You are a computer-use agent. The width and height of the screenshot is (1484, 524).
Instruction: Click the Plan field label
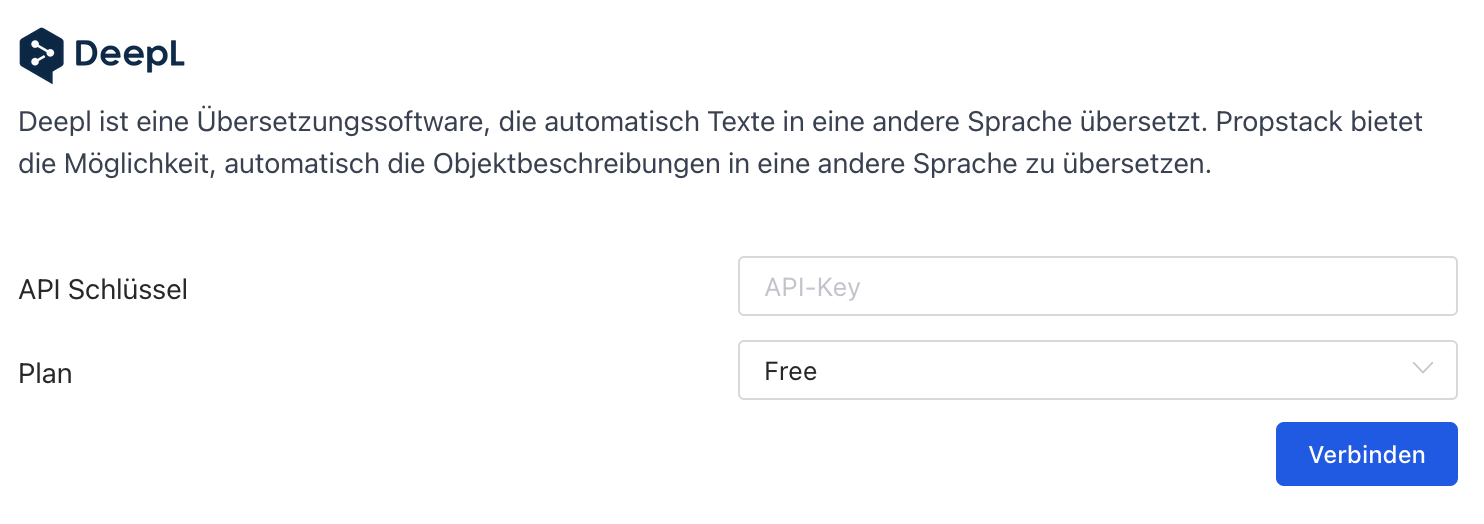click(45, 374)
